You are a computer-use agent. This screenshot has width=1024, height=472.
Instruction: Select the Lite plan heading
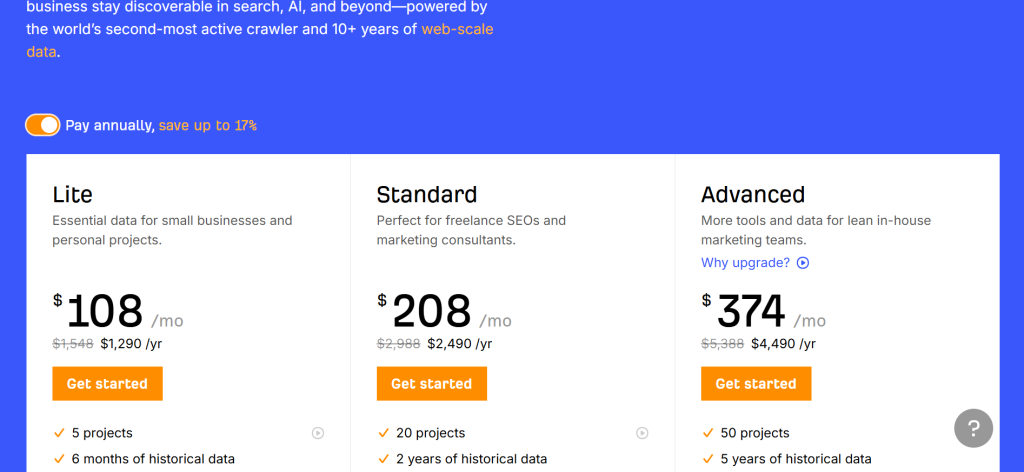click(73, 194)
